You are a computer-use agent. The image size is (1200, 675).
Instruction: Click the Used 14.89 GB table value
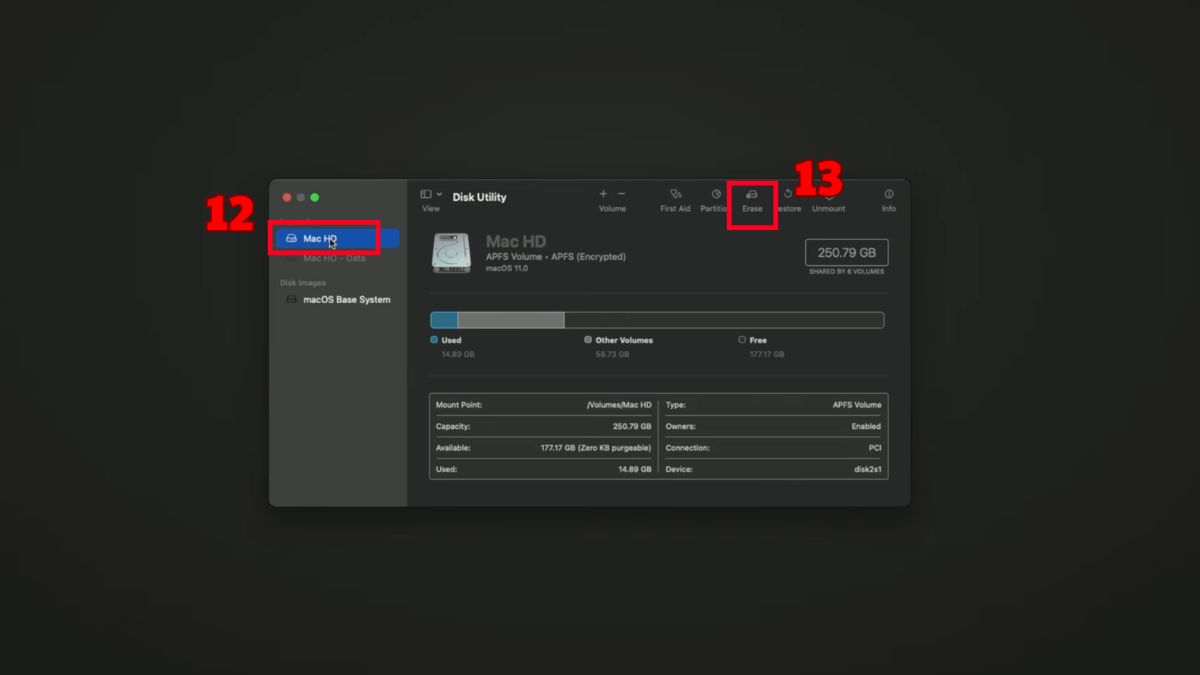[x=635, y=469]
